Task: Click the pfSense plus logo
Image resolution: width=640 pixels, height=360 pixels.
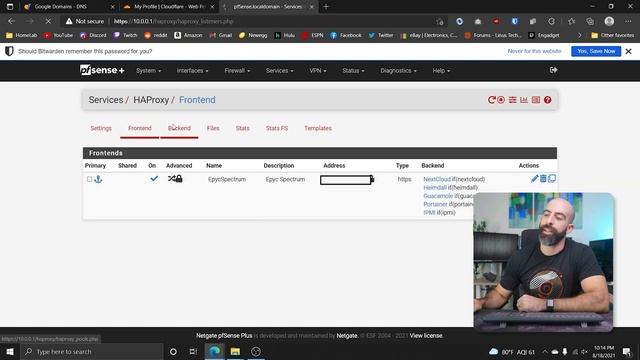Action: [102, 70]
